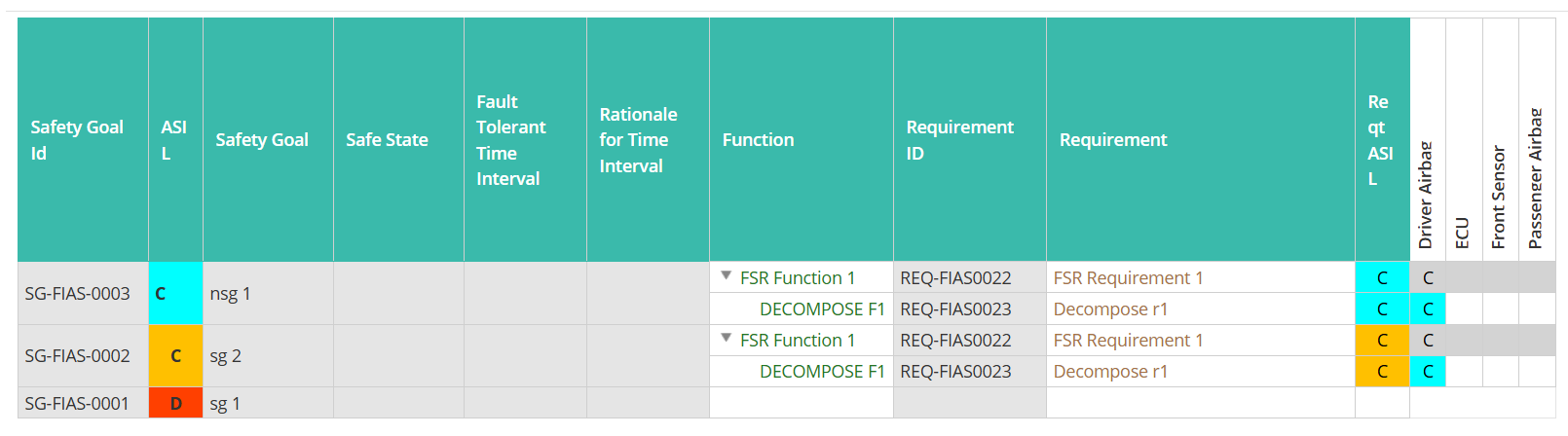The width and height of the screenshot is (1568, 436).
Task: Click the cyan ASIL C cell of SG-FIAS-0003
Action: coord(175,293)
